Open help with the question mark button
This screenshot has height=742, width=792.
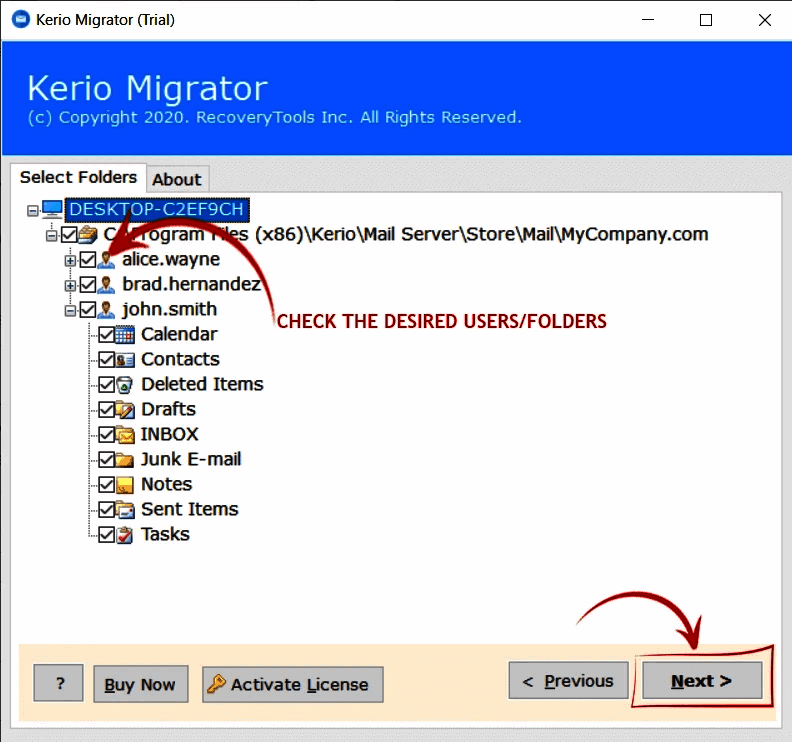coord(61,684)
